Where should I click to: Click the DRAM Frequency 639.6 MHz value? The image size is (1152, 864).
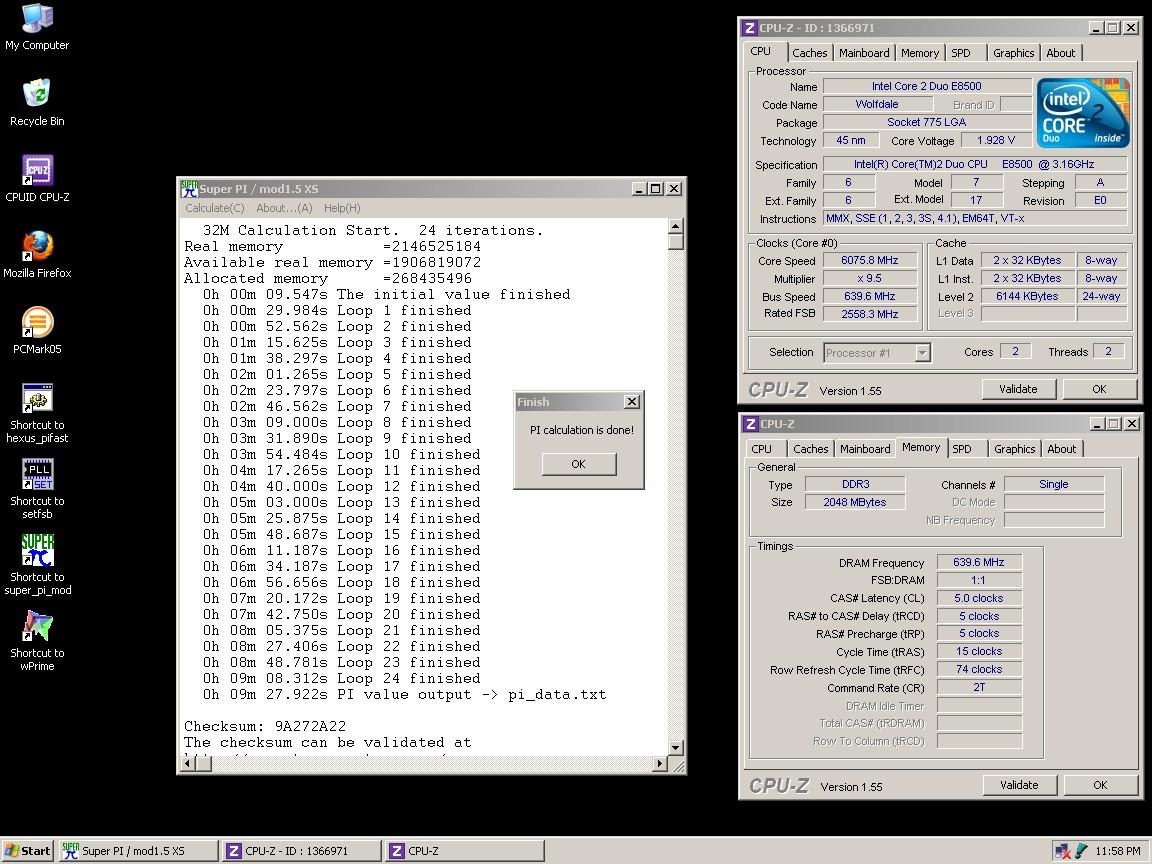coord(979,562)
